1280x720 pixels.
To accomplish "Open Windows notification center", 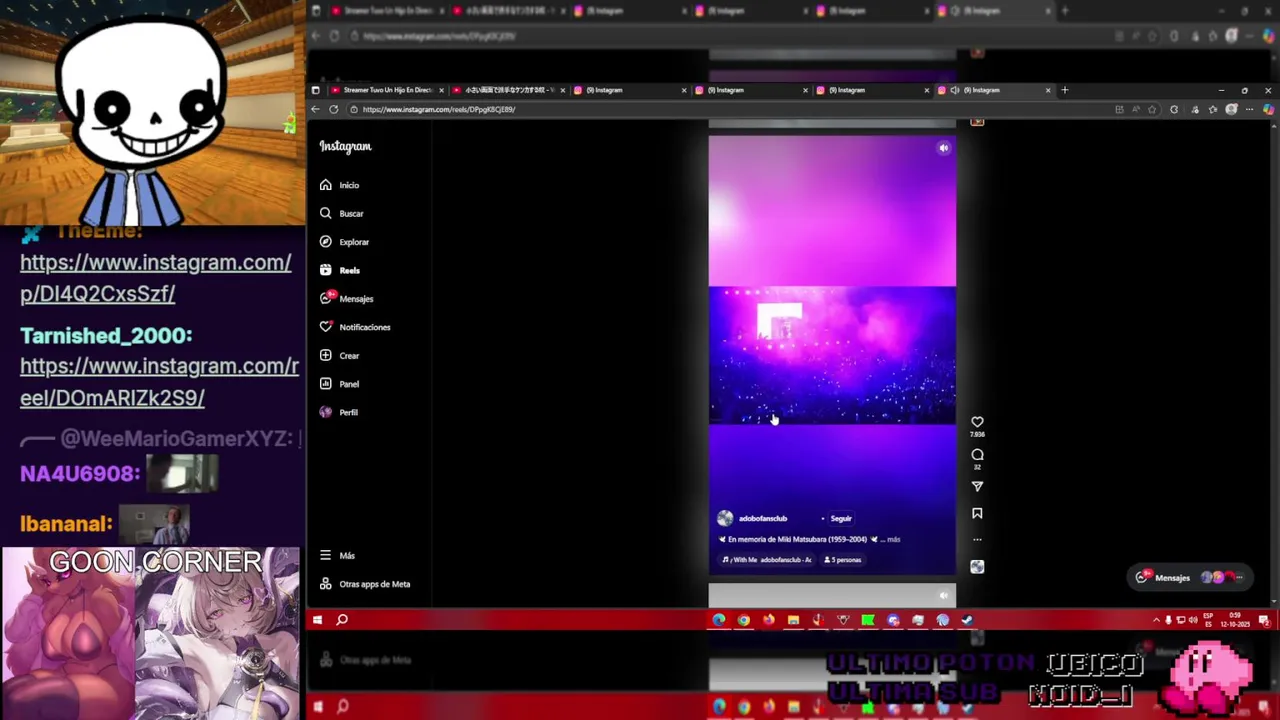I will pyautogui.click(x=1266, y=620).
